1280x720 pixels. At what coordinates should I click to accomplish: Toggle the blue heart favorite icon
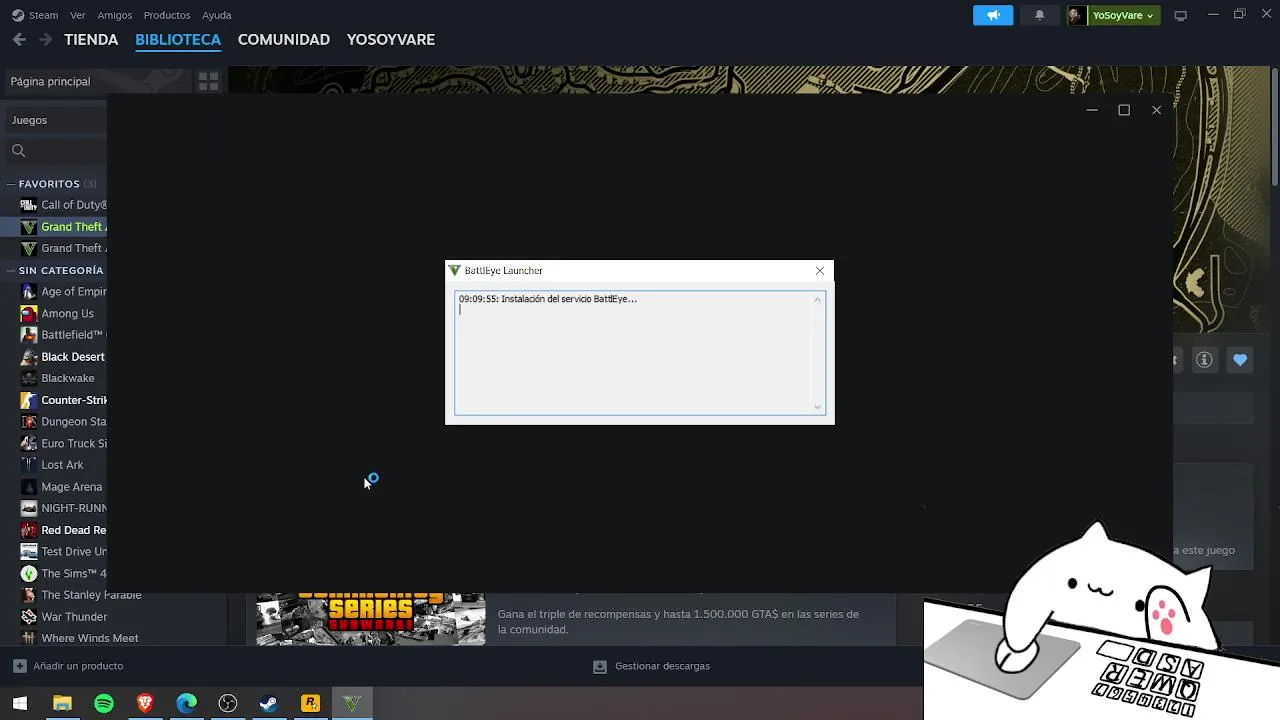pyautogui.click(x=1240, y=360)
